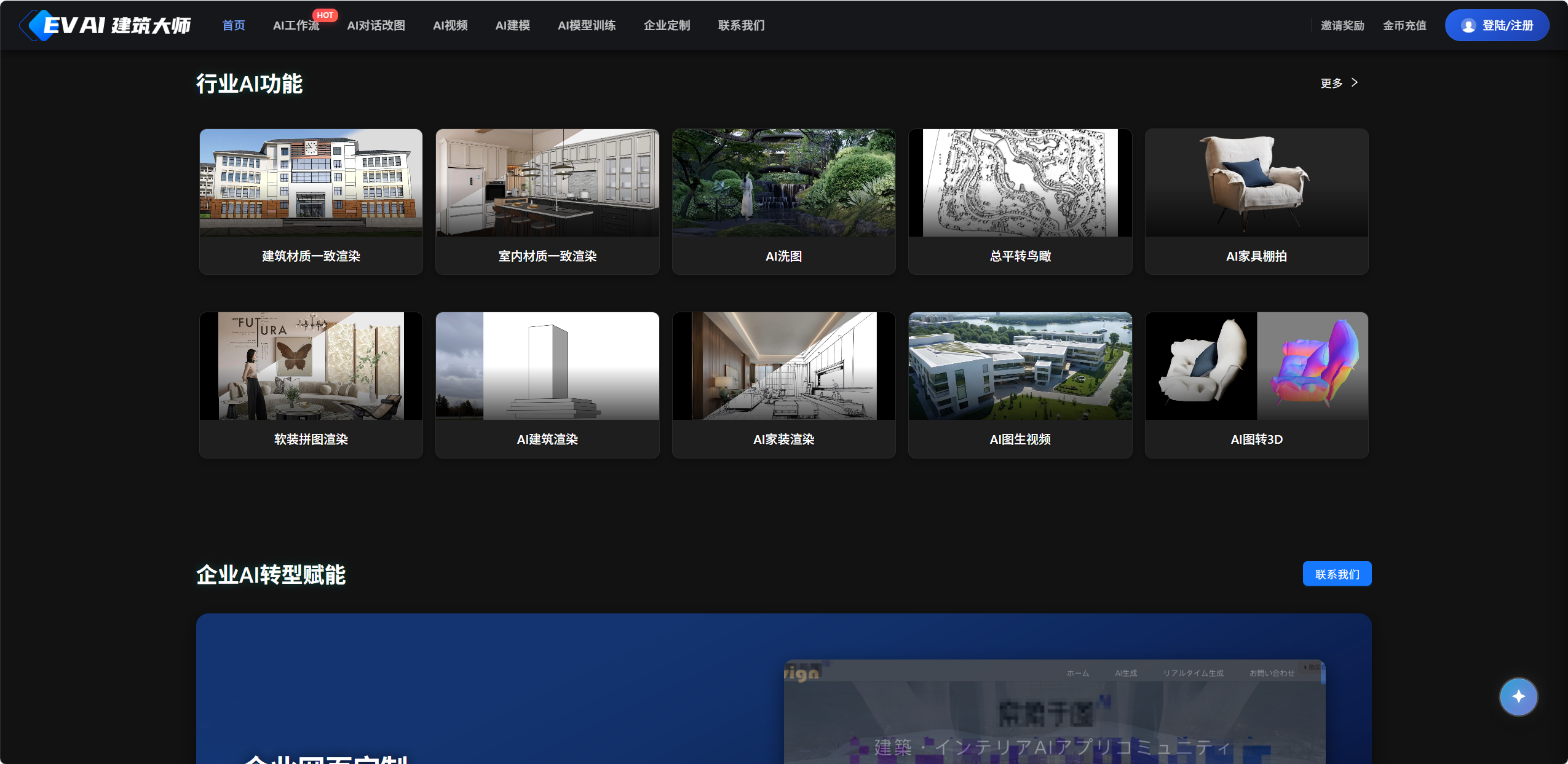Click the 企业网页定制 banner preview image
The image size is (1568, 764).
click(1054, 712)
